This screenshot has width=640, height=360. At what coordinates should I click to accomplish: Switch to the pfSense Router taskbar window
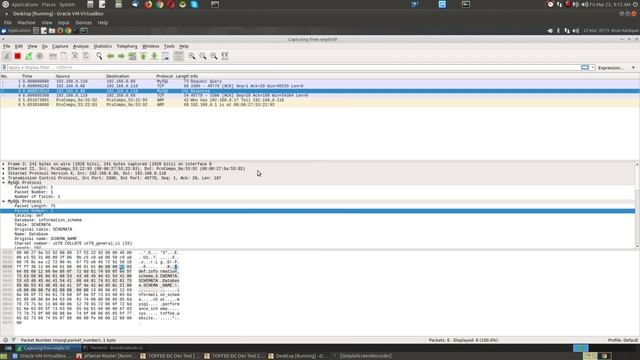(x=105, y=356)
